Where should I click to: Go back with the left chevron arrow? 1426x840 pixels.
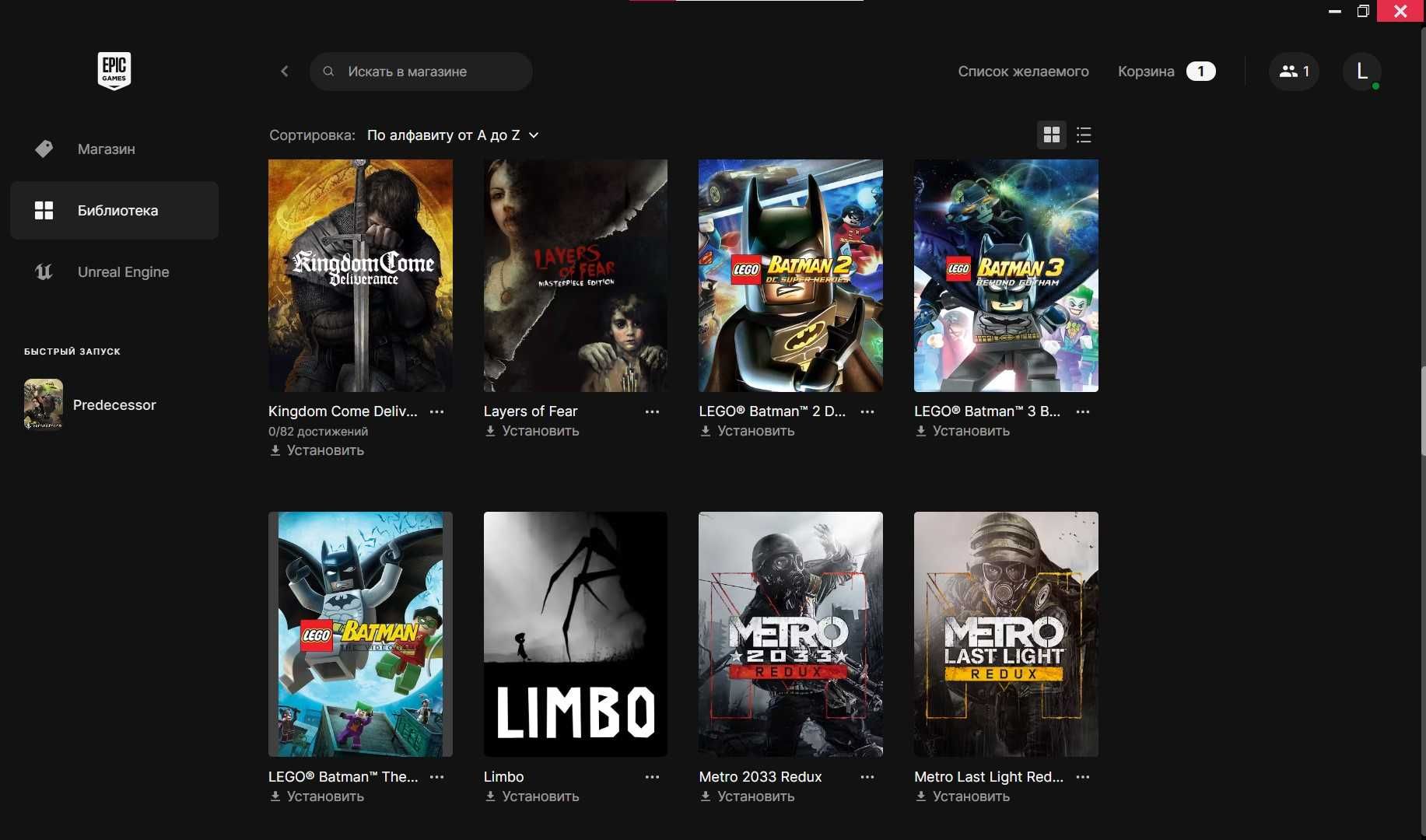pyautogui.click(x=285, y=72)
